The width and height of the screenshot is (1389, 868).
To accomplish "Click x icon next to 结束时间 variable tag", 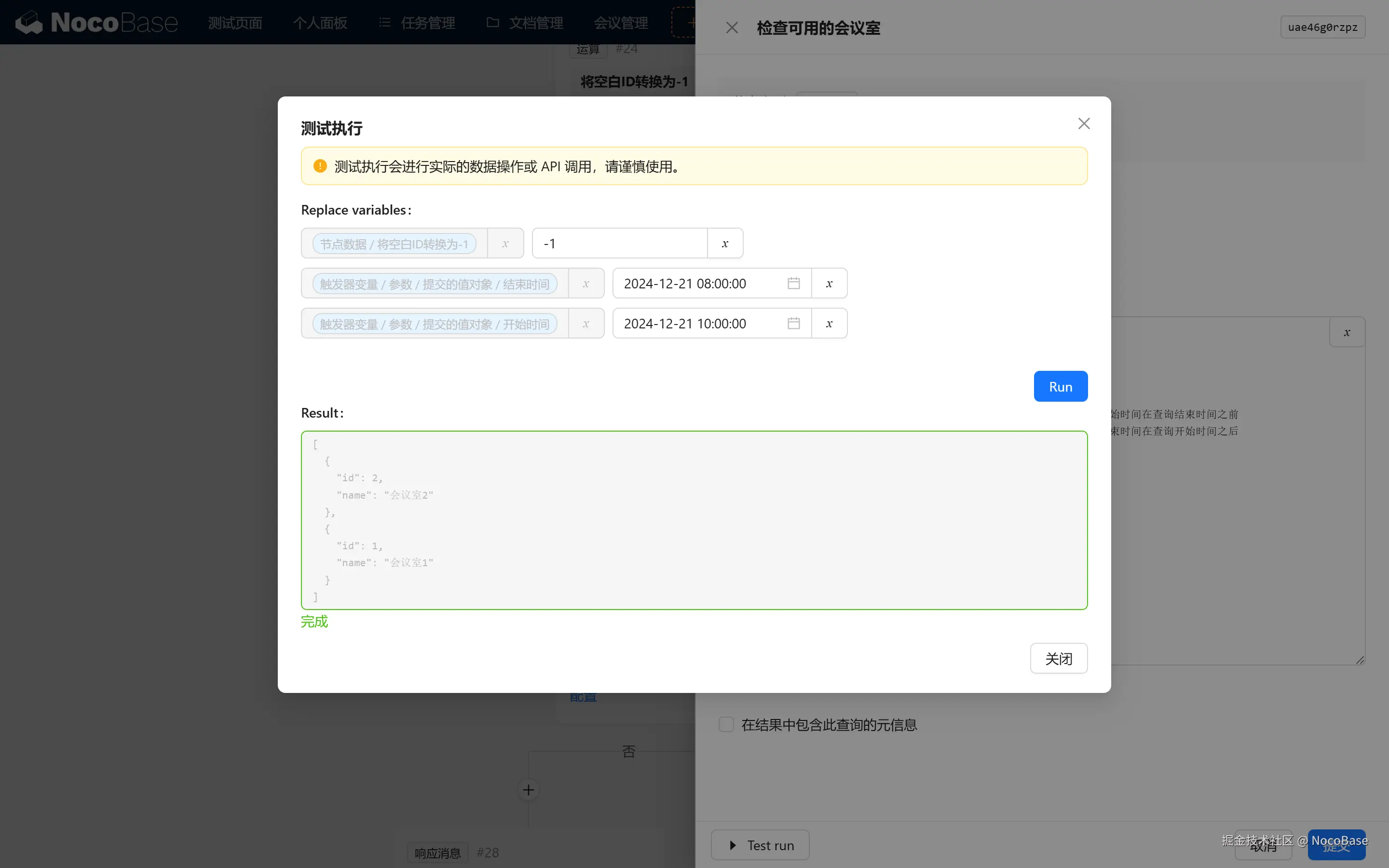I will pyautogui.click(x=586, y=284).
